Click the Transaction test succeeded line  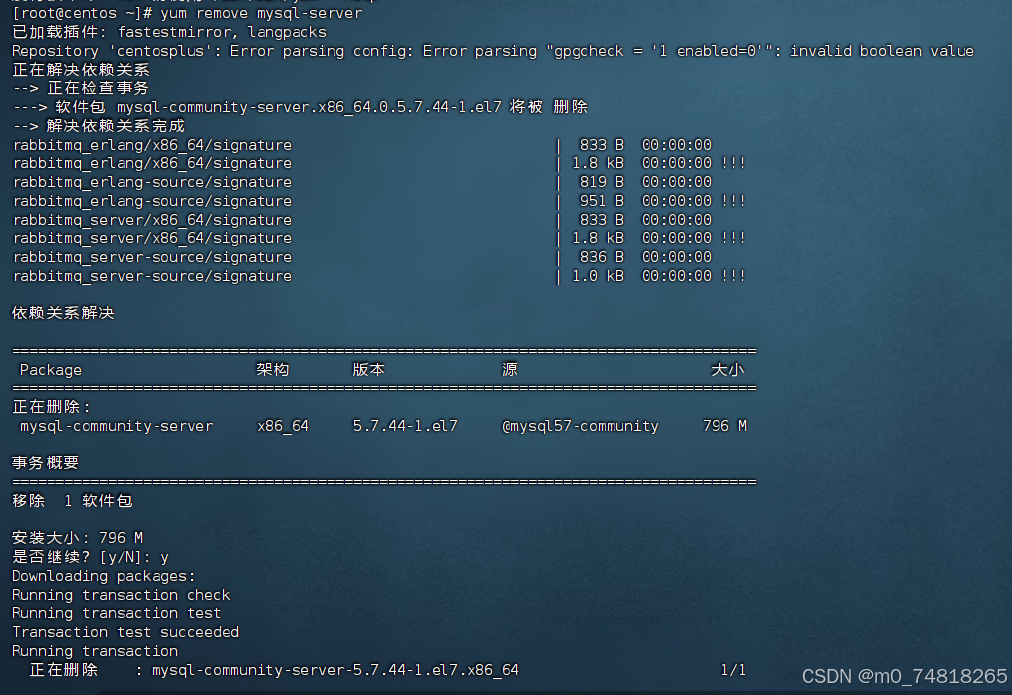click(x=124, y=631)
